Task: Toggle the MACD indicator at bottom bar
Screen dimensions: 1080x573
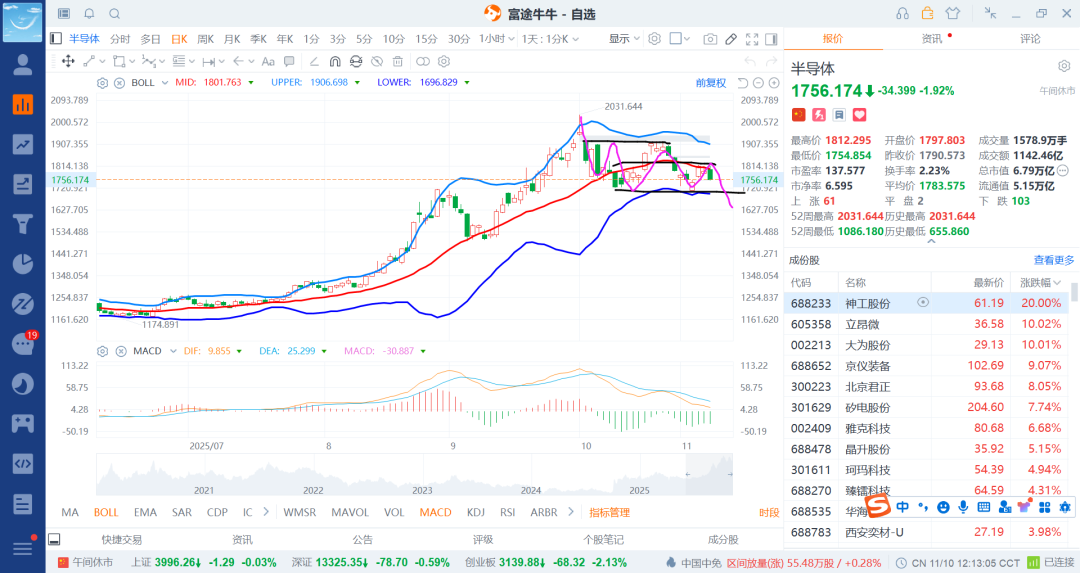Action: click(435, 512)
